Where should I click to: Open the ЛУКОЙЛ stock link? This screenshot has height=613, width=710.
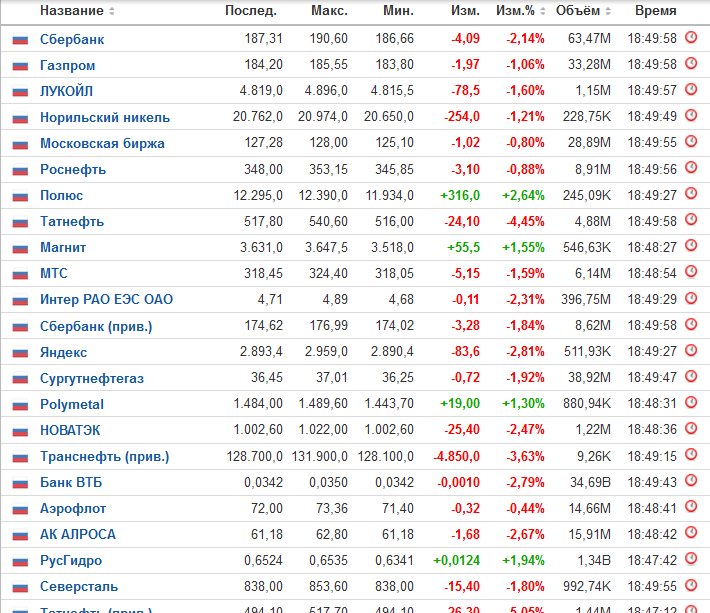[x=67, y=91]
